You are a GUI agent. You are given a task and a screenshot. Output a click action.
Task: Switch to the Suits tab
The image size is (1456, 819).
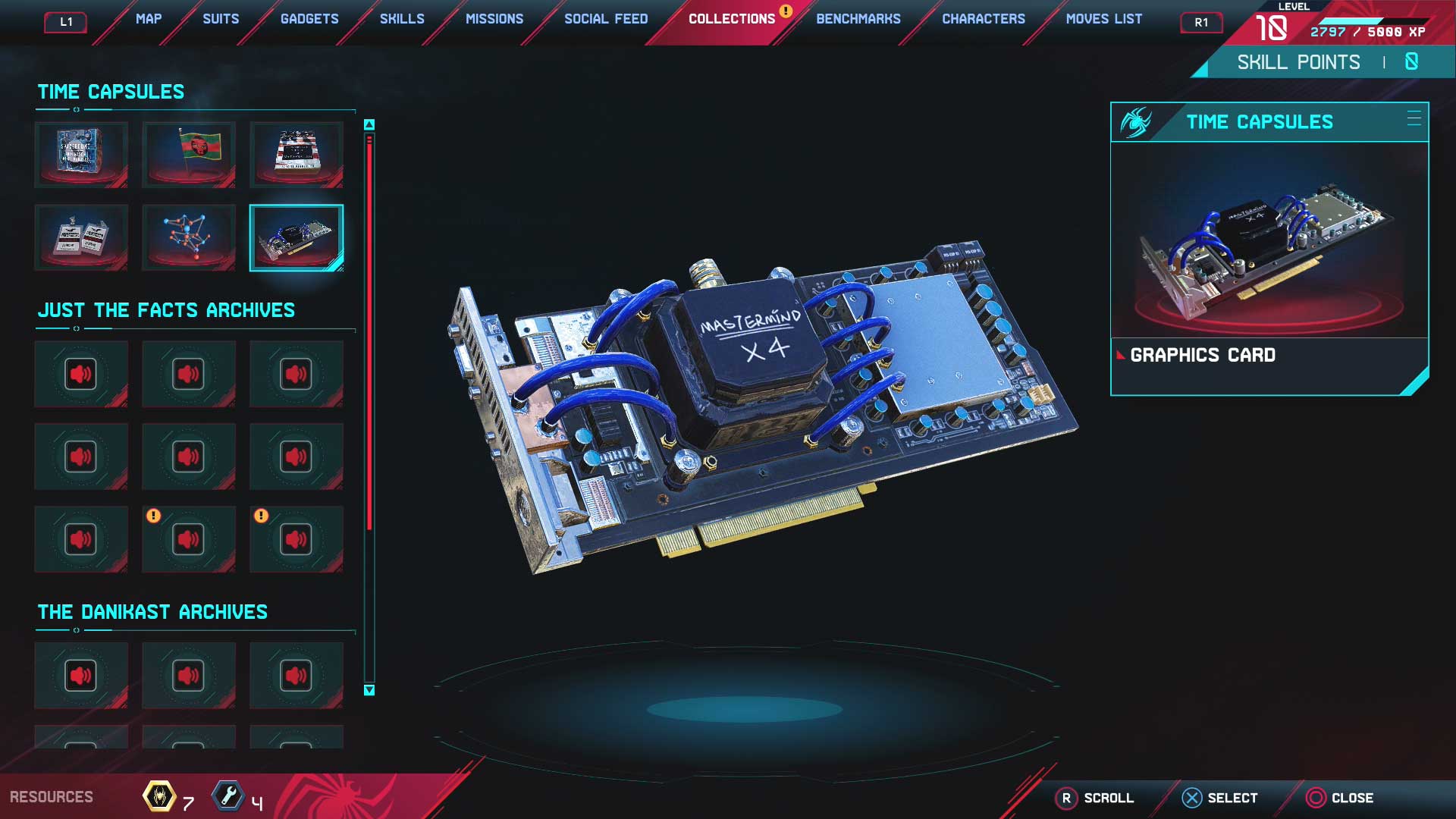point(221,19)
